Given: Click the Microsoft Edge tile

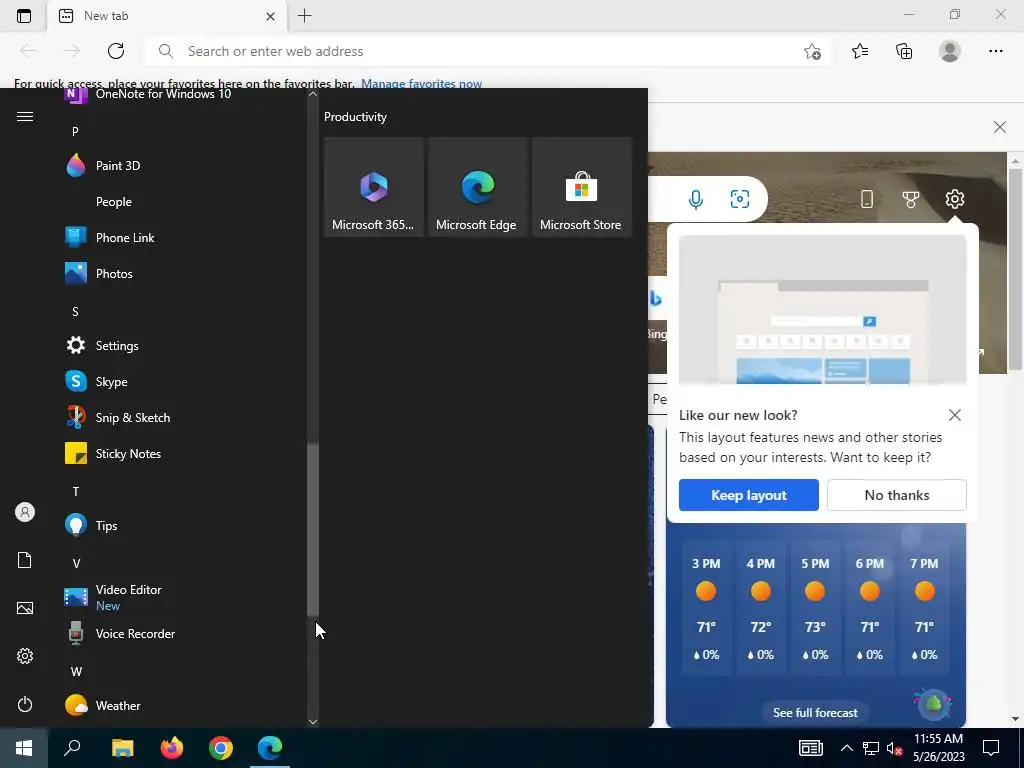Looking at the screenshot, I should pyautogui.click(x=477, y=187).
